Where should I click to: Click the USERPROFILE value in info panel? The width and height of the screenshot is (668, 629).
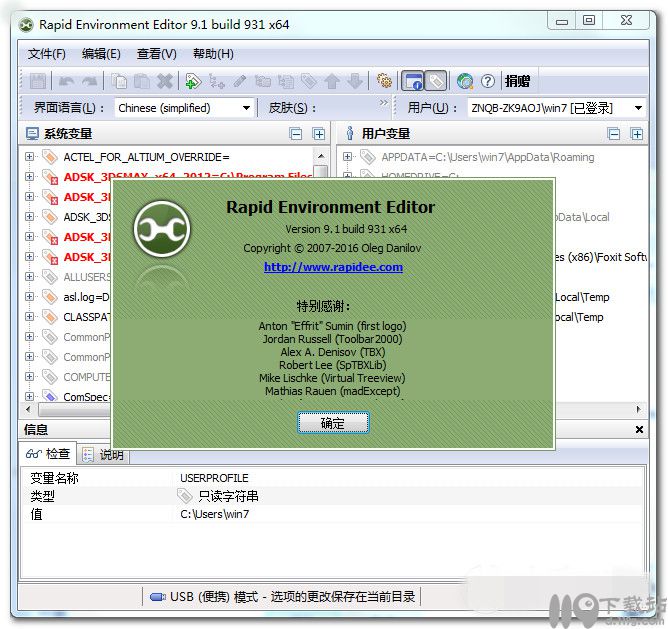point(214,478)
